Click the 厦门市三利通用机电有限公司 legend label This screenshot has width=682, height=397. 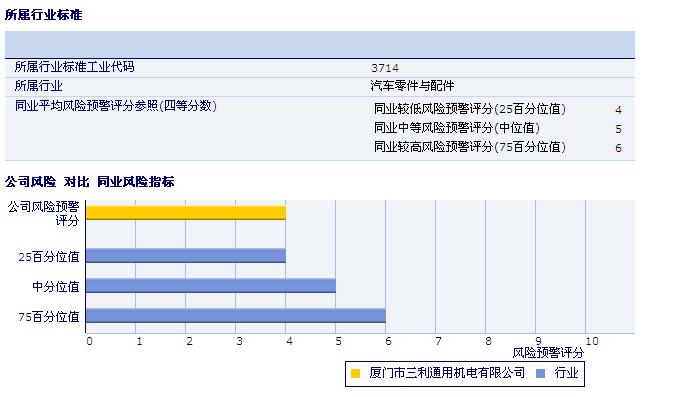click(447, 373)
